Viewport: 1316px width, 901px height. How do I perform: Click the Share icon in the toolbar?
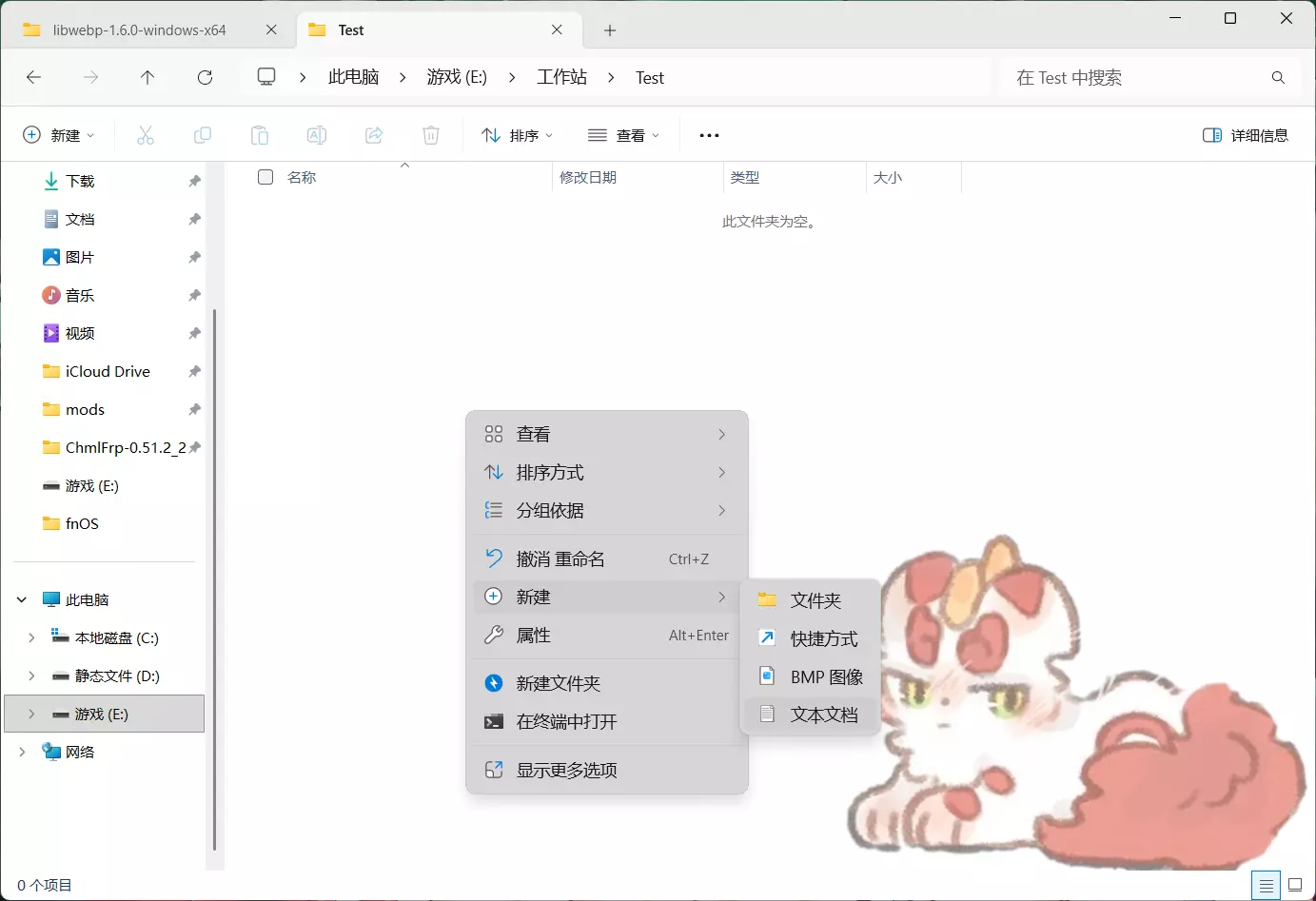click(x=373, y=135)
